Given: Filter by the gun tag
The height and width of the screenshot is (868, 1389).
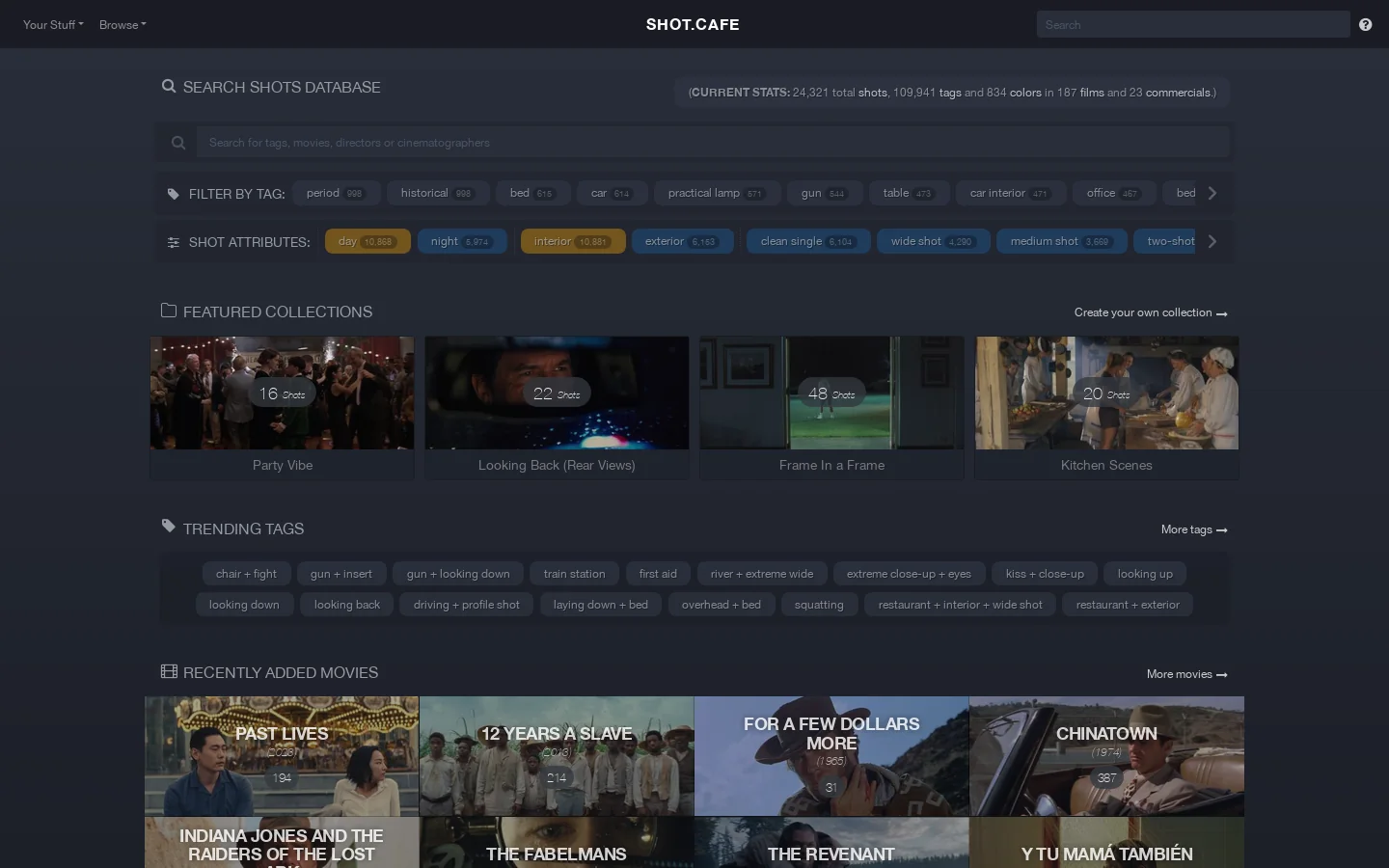Looking at the screenshot, I should pos(824,193).
